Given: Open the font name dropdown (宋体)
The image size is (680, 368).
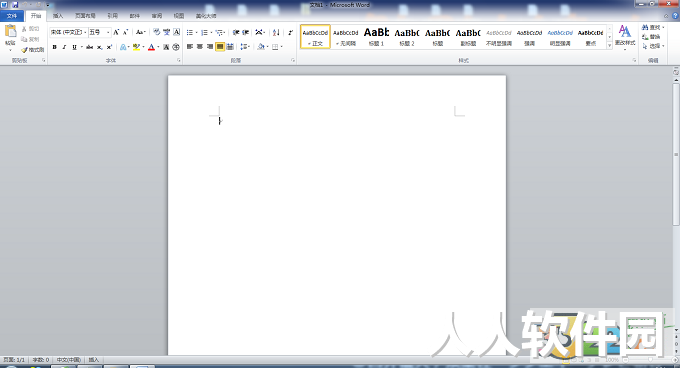Looking at the screenshot, I should click(85, 33).
